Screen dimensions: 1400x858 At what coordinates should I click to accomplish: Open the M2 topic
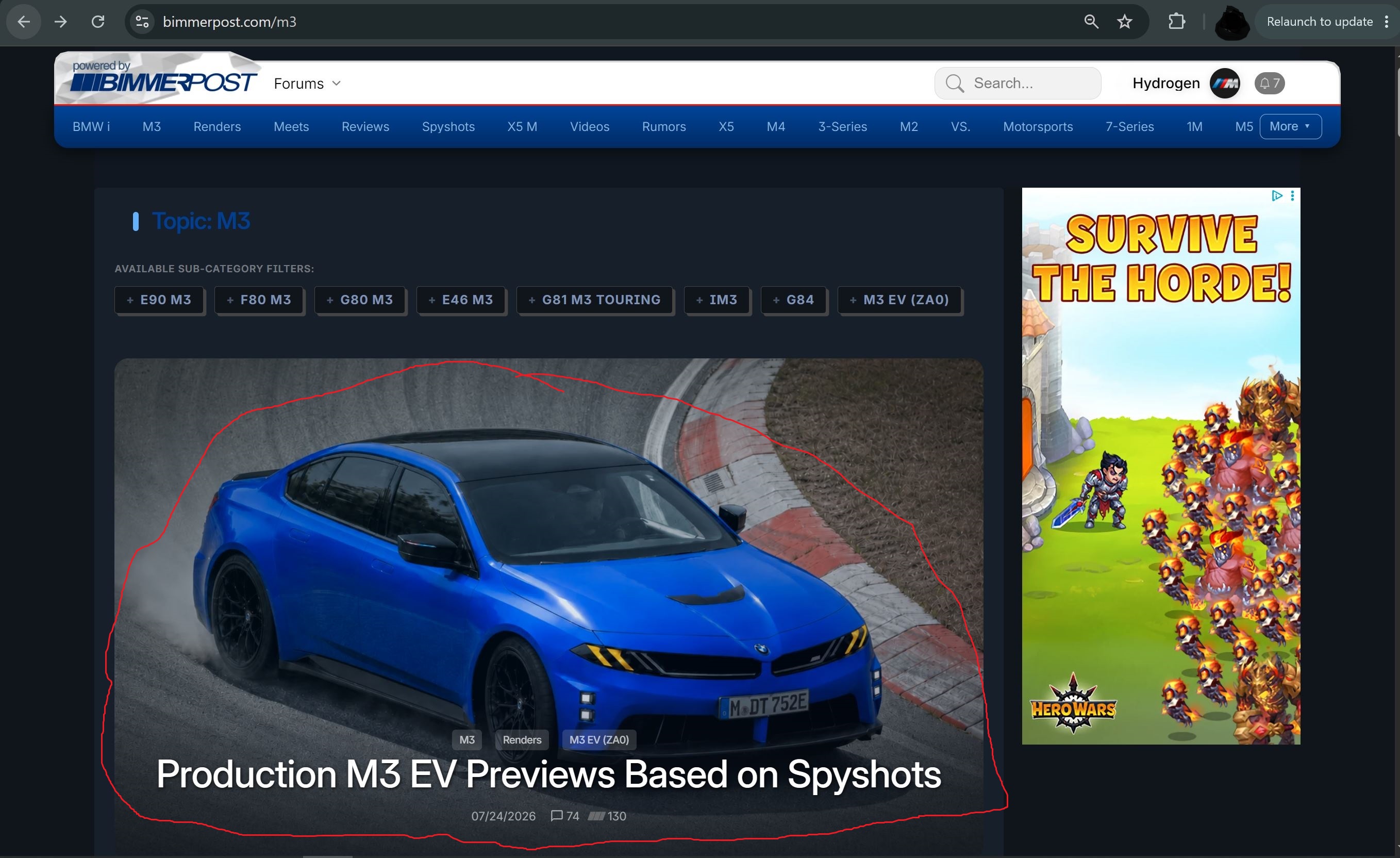pyautogui.click(x=909, y=127)
